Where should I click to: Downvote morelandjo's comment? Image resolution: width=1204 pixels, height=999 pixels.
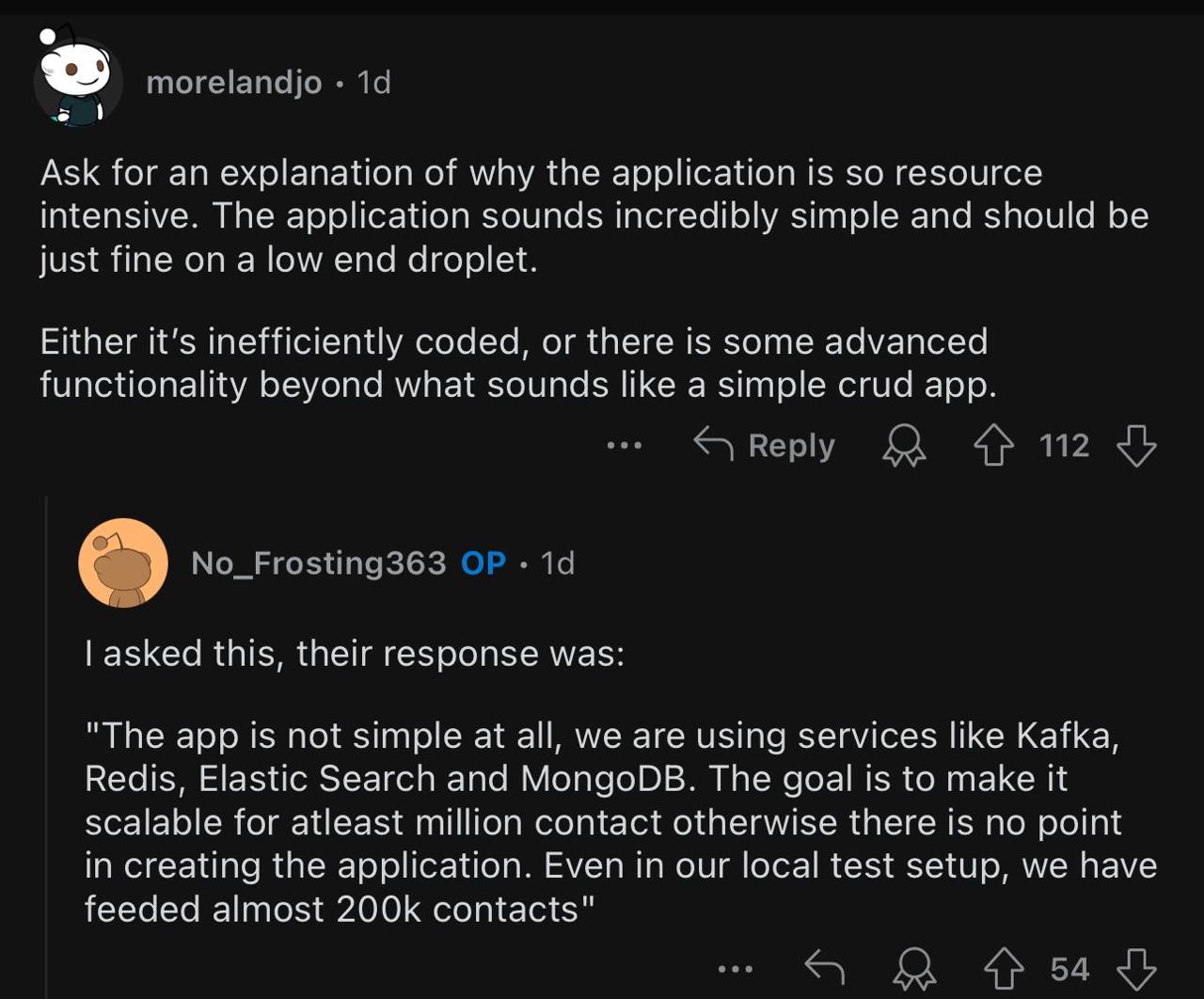[1135, 446]
